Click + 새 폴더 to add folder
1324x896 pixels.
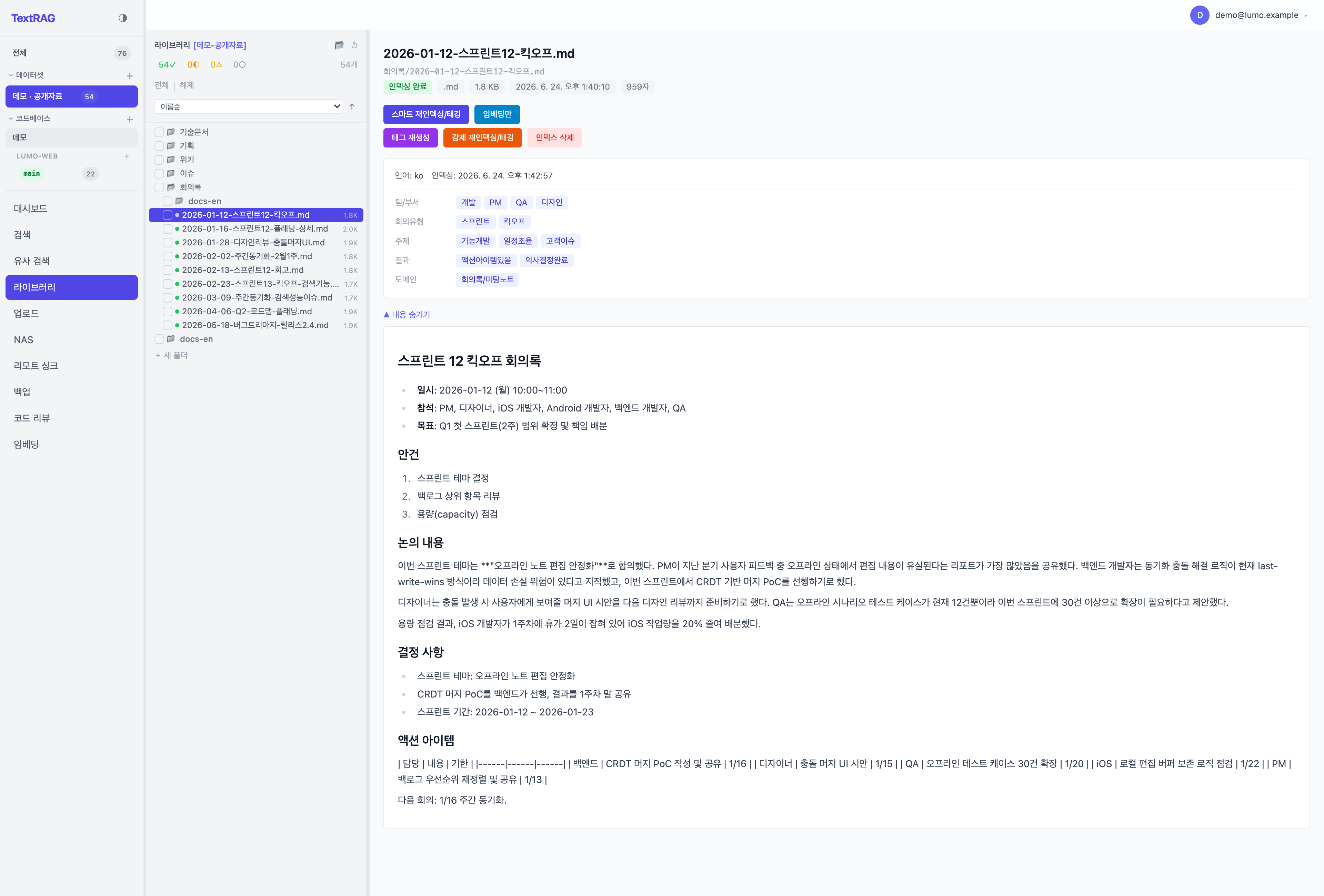(x=171, y=355)
